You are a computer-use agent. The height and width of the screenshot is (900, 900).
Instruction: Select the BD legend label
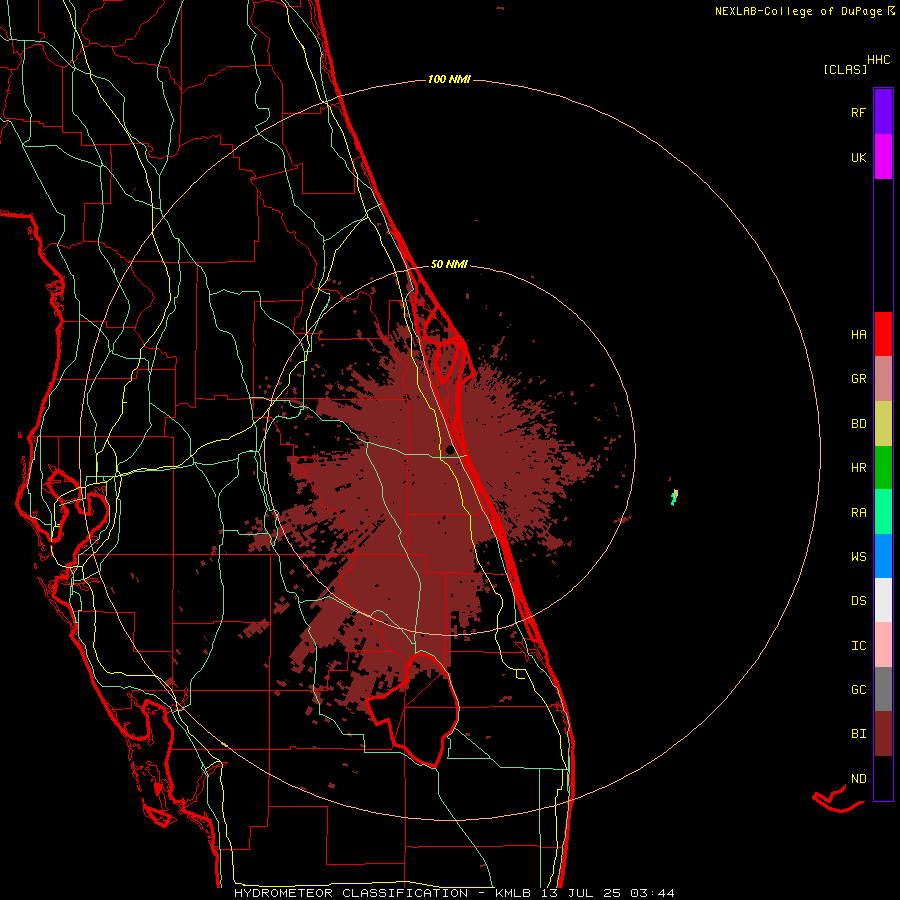[x=858, y=424]
